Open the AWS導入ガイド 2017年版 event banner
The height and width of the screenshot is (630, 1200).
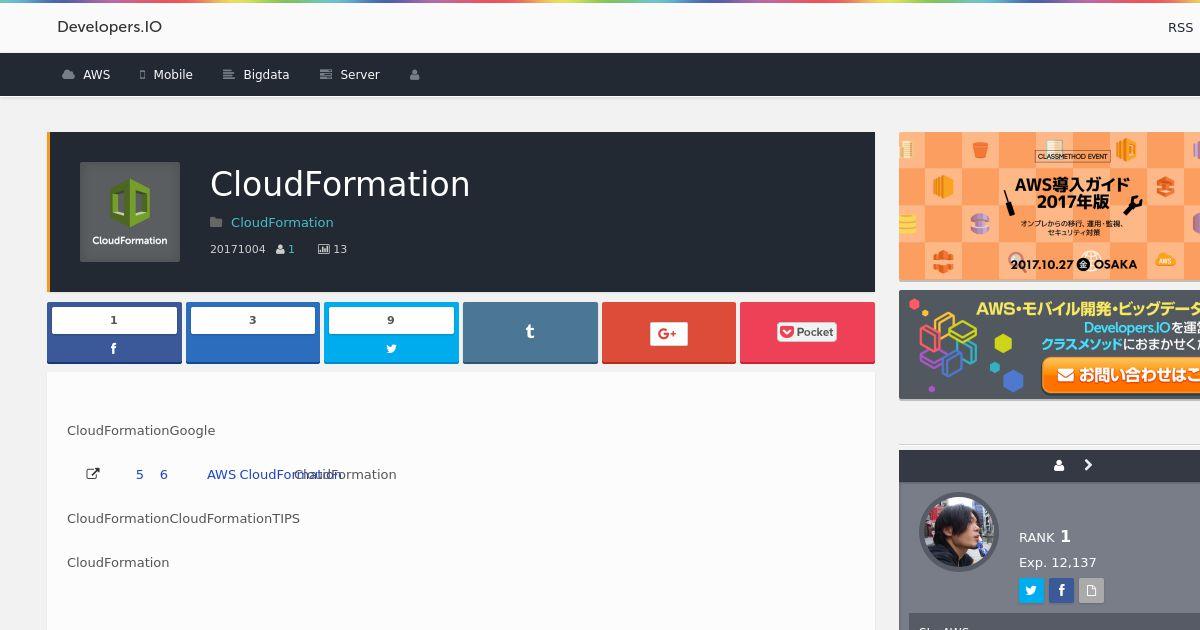(x=1049, y=206)
